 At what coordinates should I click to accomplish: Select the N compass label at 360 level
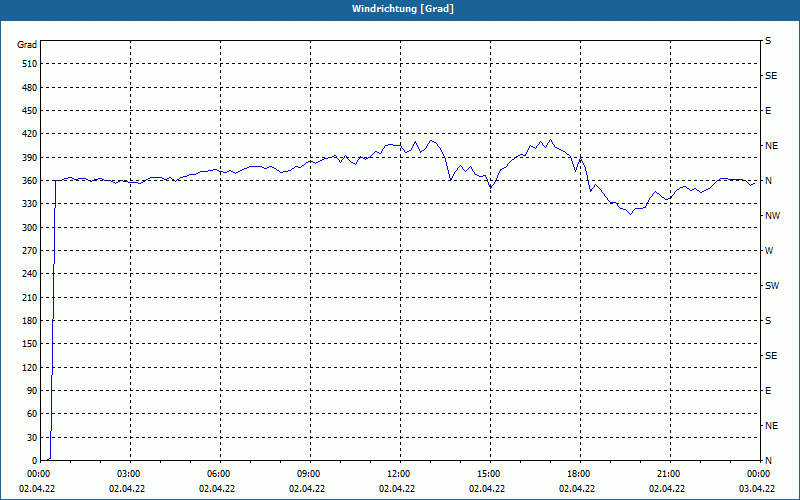[768, 181]
